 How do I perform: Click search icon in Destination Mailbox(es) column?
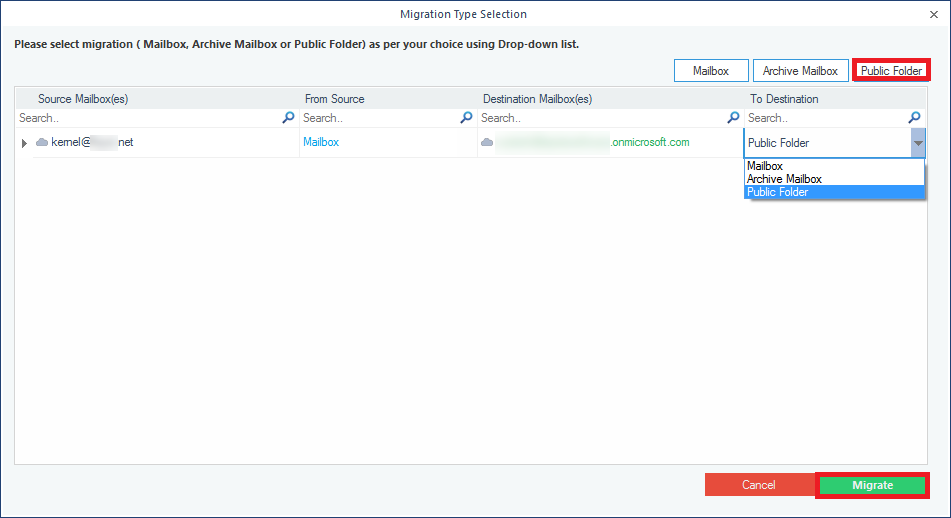[x=733, y=118]
